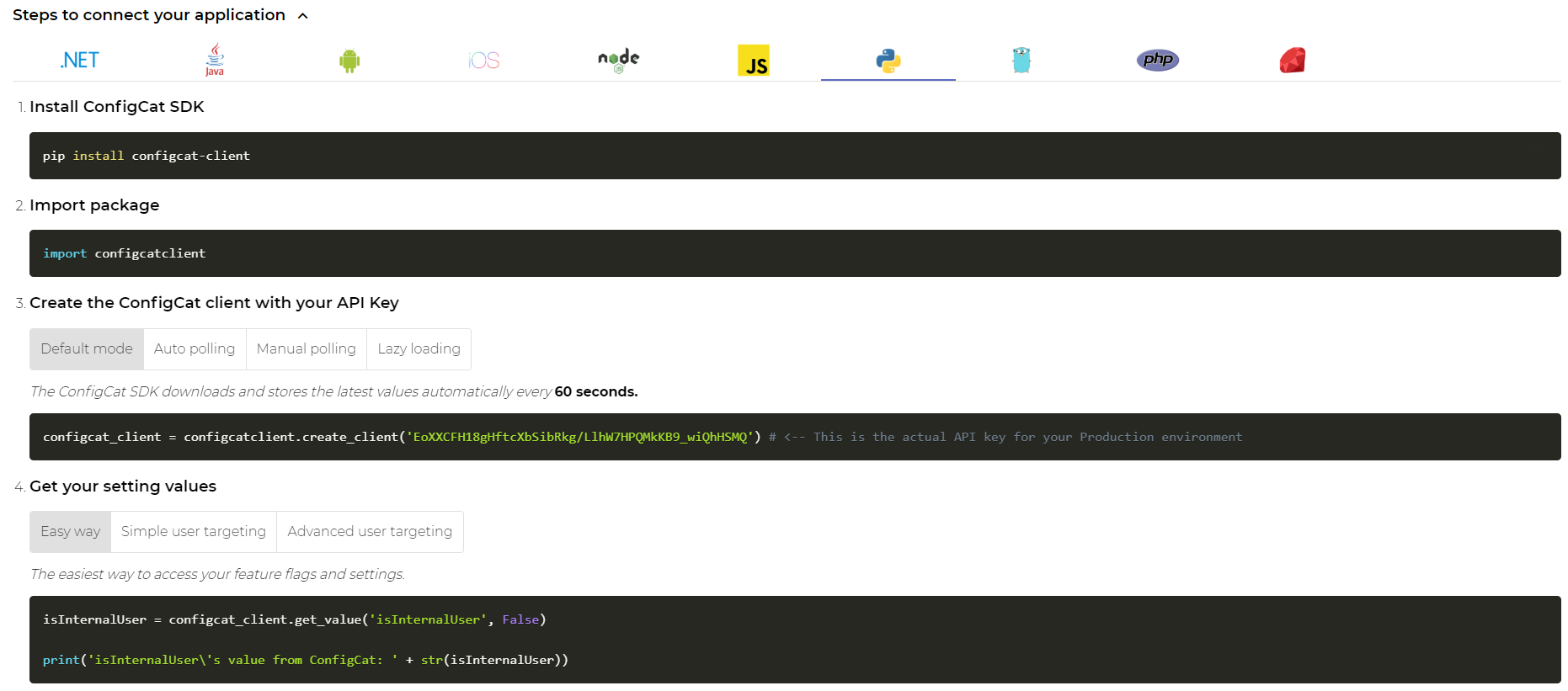Click the 60 seconds text

coord(596,391)
